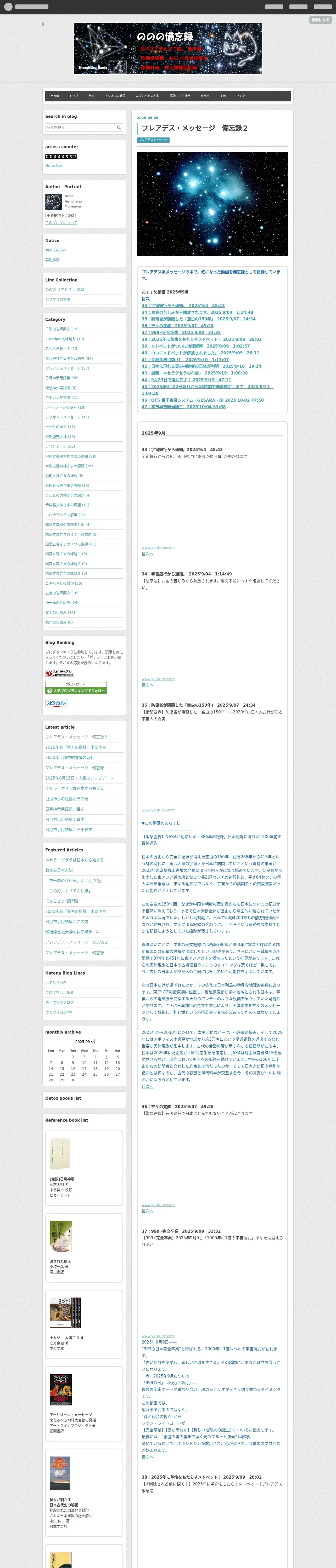
Task: Click the 日月神示 book cover thumbnail
Action: tap(60, 1155)
